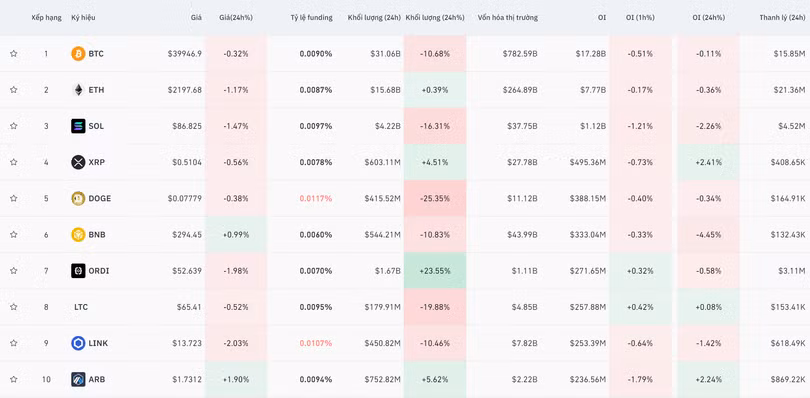Screen dimensions: 810x398
Task: Click ETH open interest $7.77B
Action: pos(593,90)
